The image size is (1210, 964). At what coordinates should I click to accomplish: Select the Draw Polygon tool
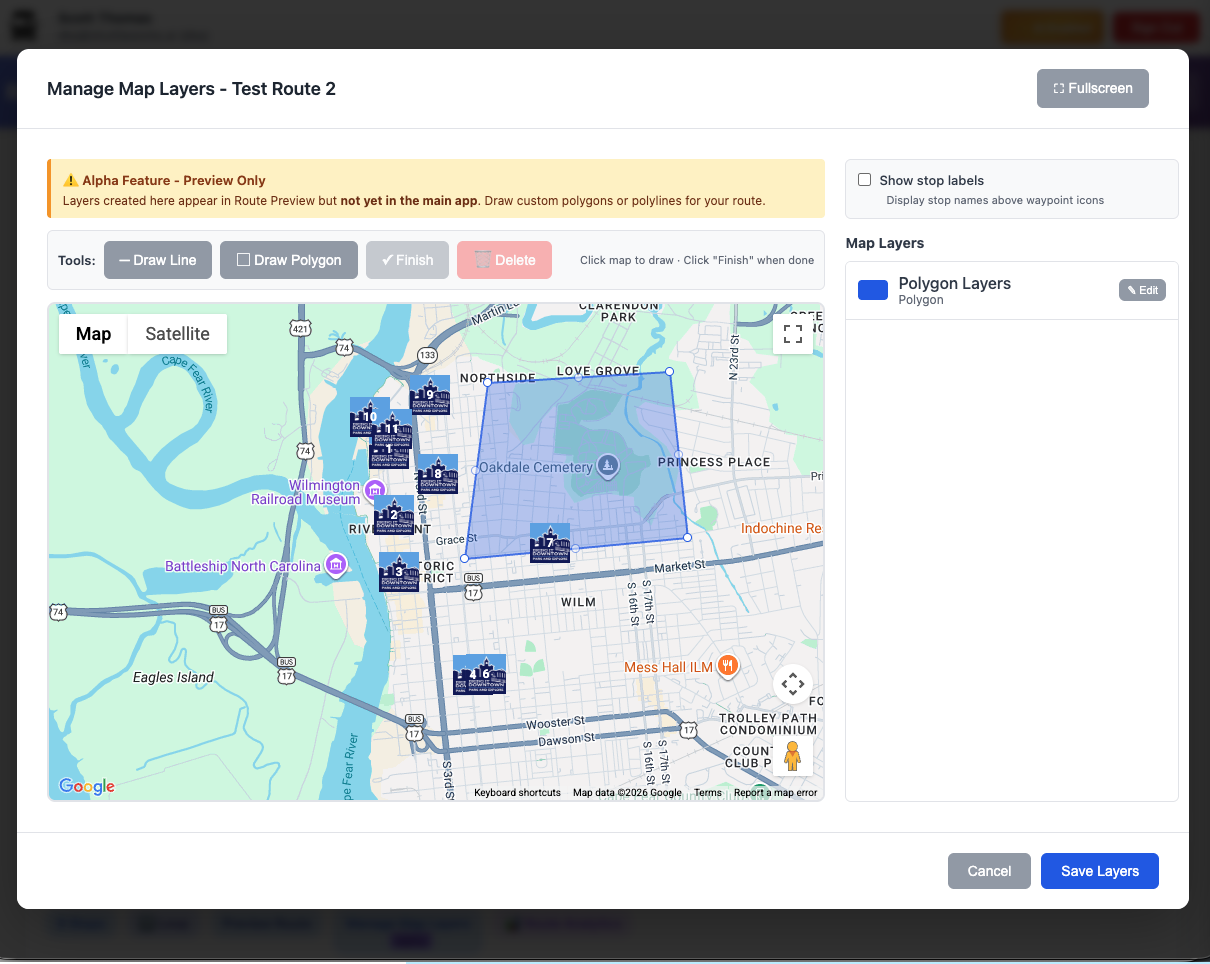coord(288,260)
